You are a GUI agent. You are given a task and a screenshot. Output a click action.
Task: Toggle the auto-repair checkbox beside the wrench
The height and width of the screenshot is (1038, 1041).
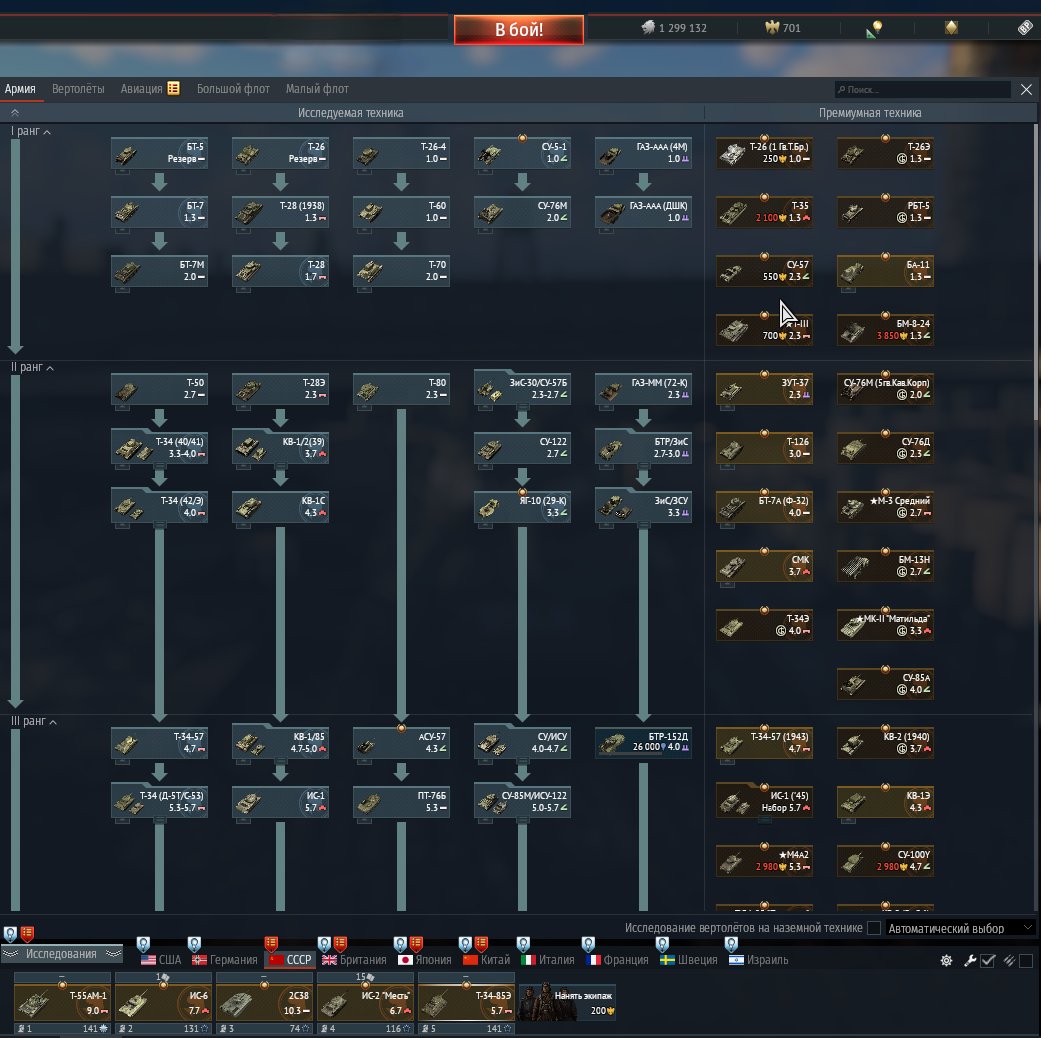pos(988,960)
